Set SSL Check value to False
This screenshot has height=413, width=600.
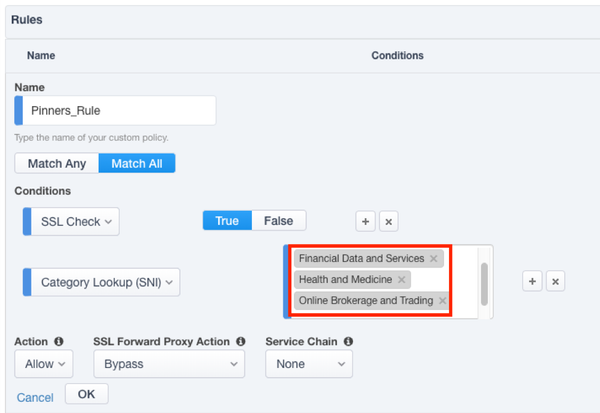(x=278, y=220)
